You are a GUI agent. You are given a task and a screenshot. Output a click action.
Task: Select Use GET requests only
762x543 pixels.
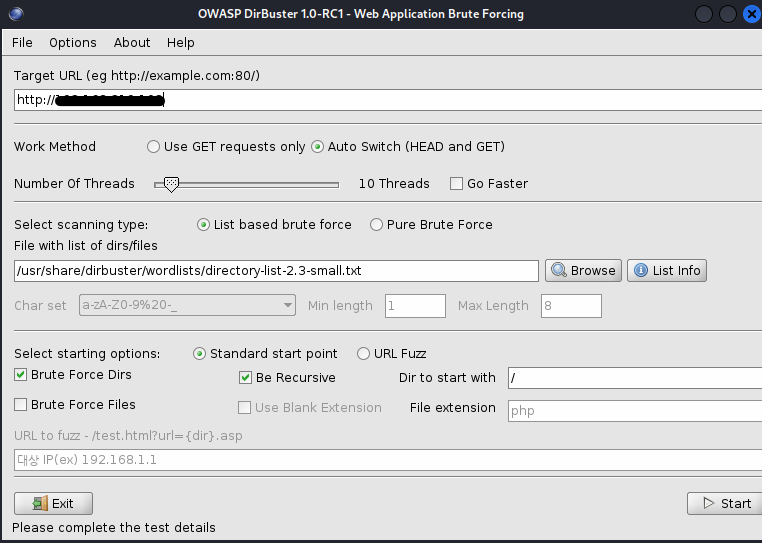click(x=153, y=147)
